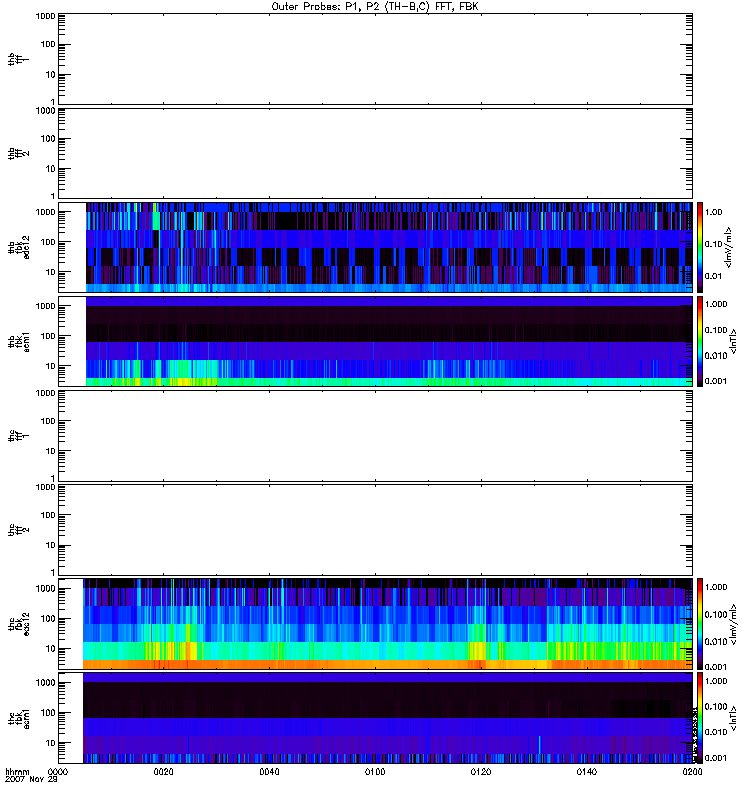
Task: Click the '10' tick of the thb fbk edc12 axis
Action: (x=51, y=272)
